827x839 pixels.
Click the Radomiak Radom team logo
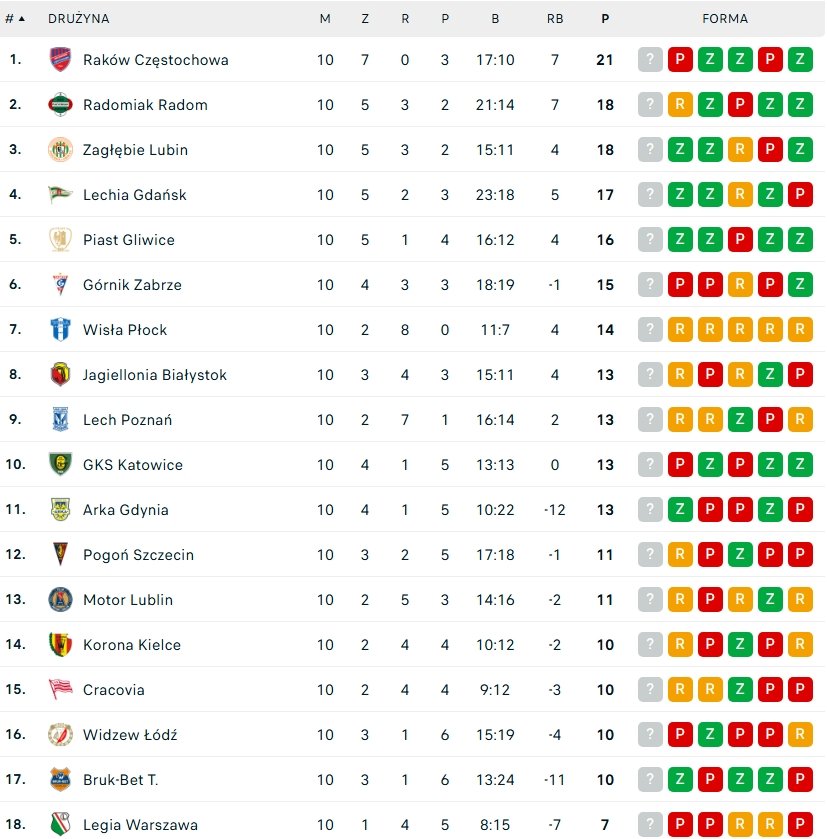pyautogui.click(x=60, y=105)
